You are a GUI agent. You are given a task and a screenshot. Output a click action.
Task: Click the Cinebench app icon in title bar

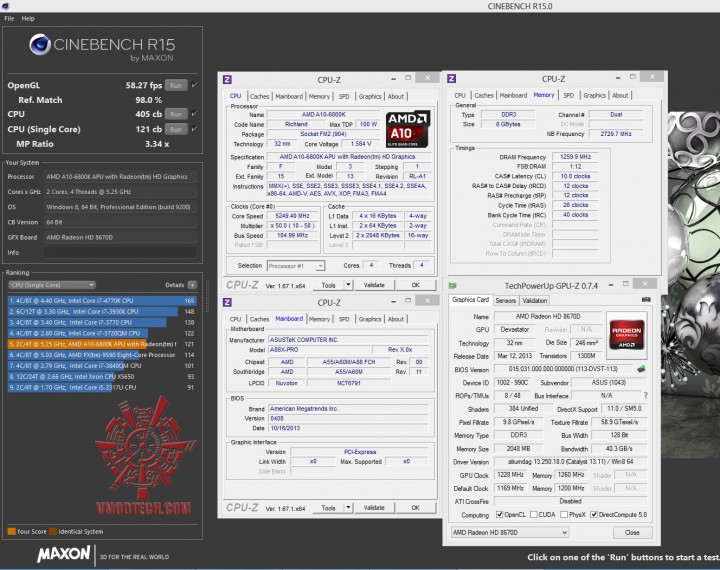[x=6, y=6]
